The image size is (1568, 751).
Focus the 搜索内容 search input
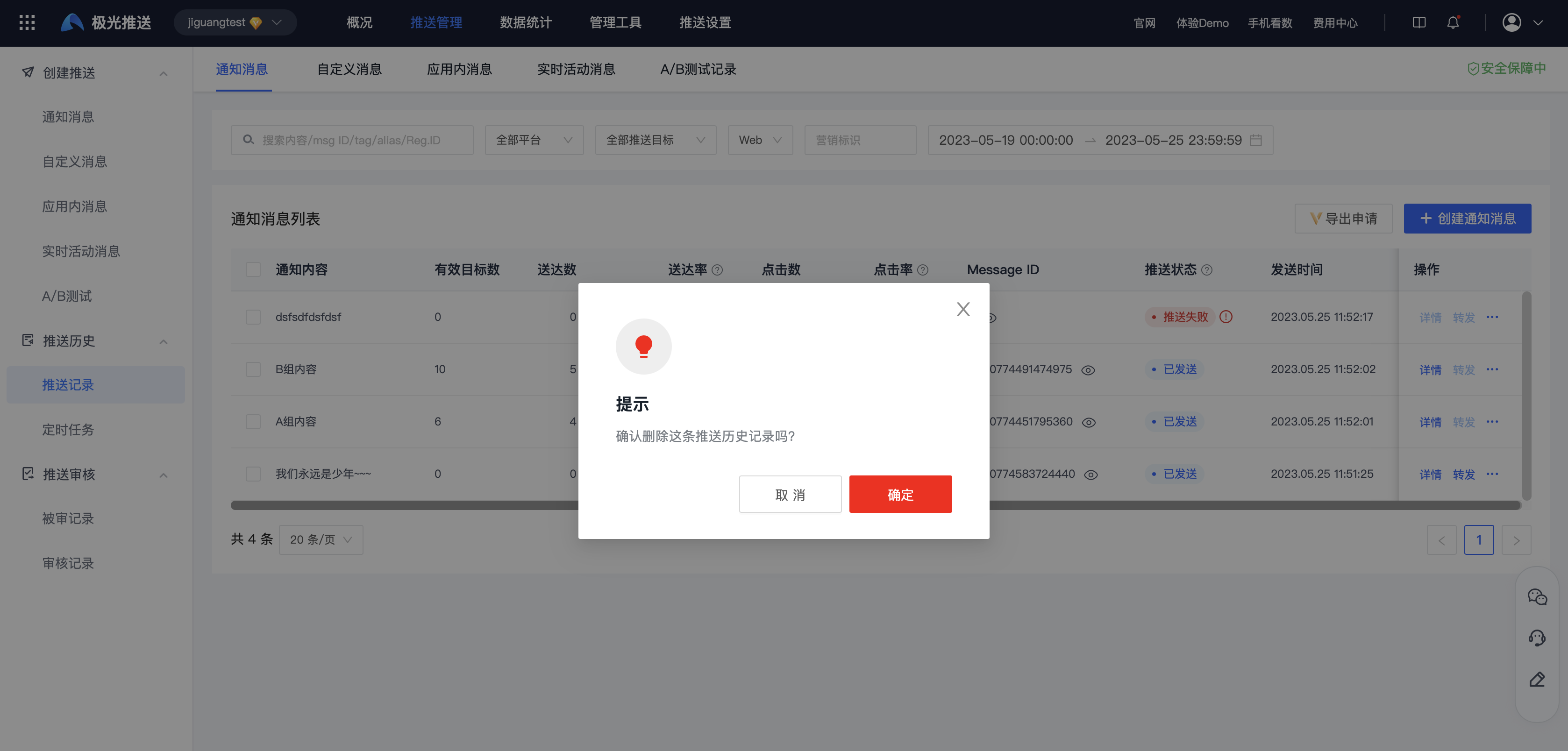pyautogui.click(x=352, y=140)
